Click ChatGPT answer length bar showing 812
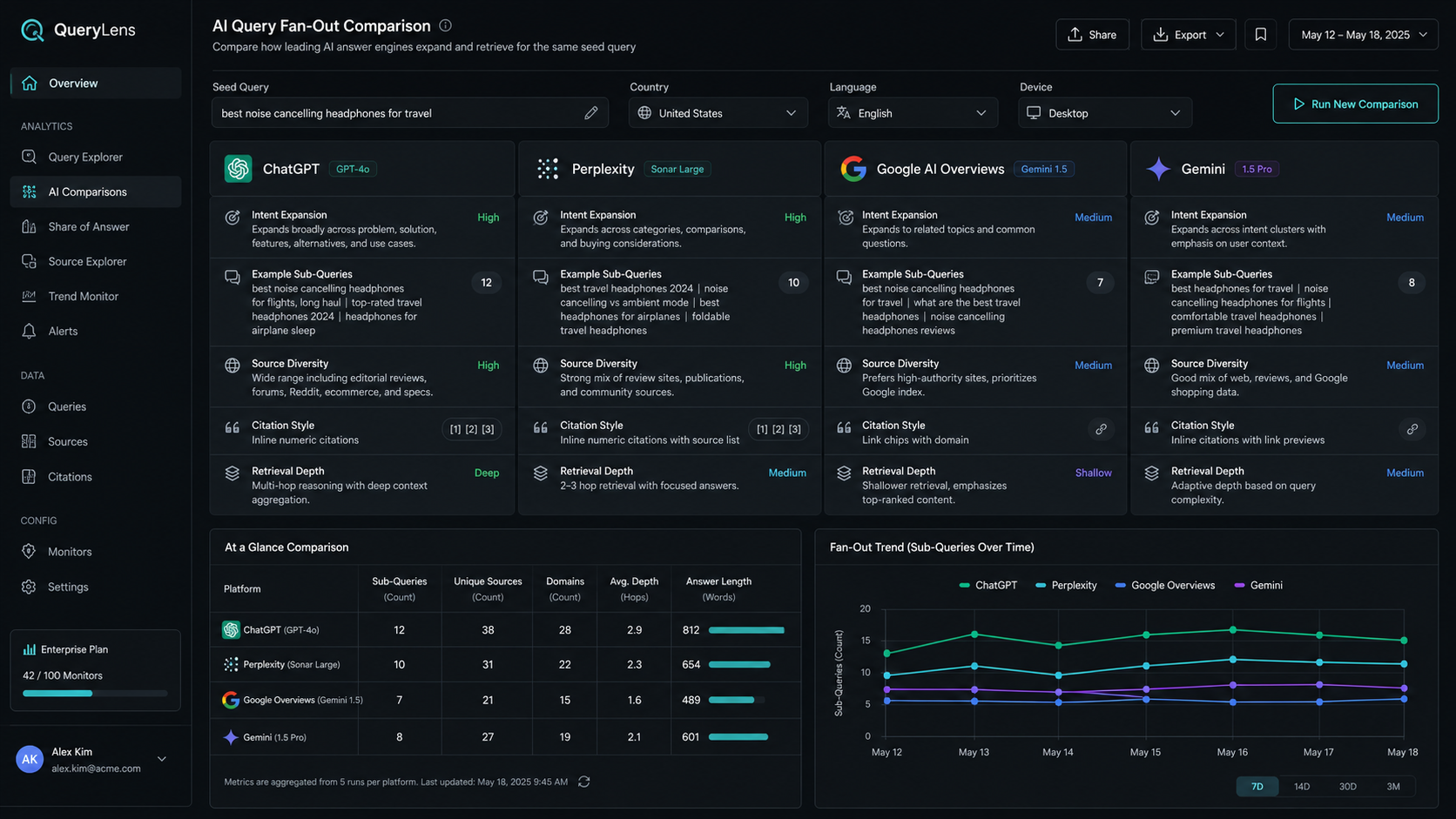The width and height of the screenshot is (1456, 819). pyautogui.click(x=746, y=629)
